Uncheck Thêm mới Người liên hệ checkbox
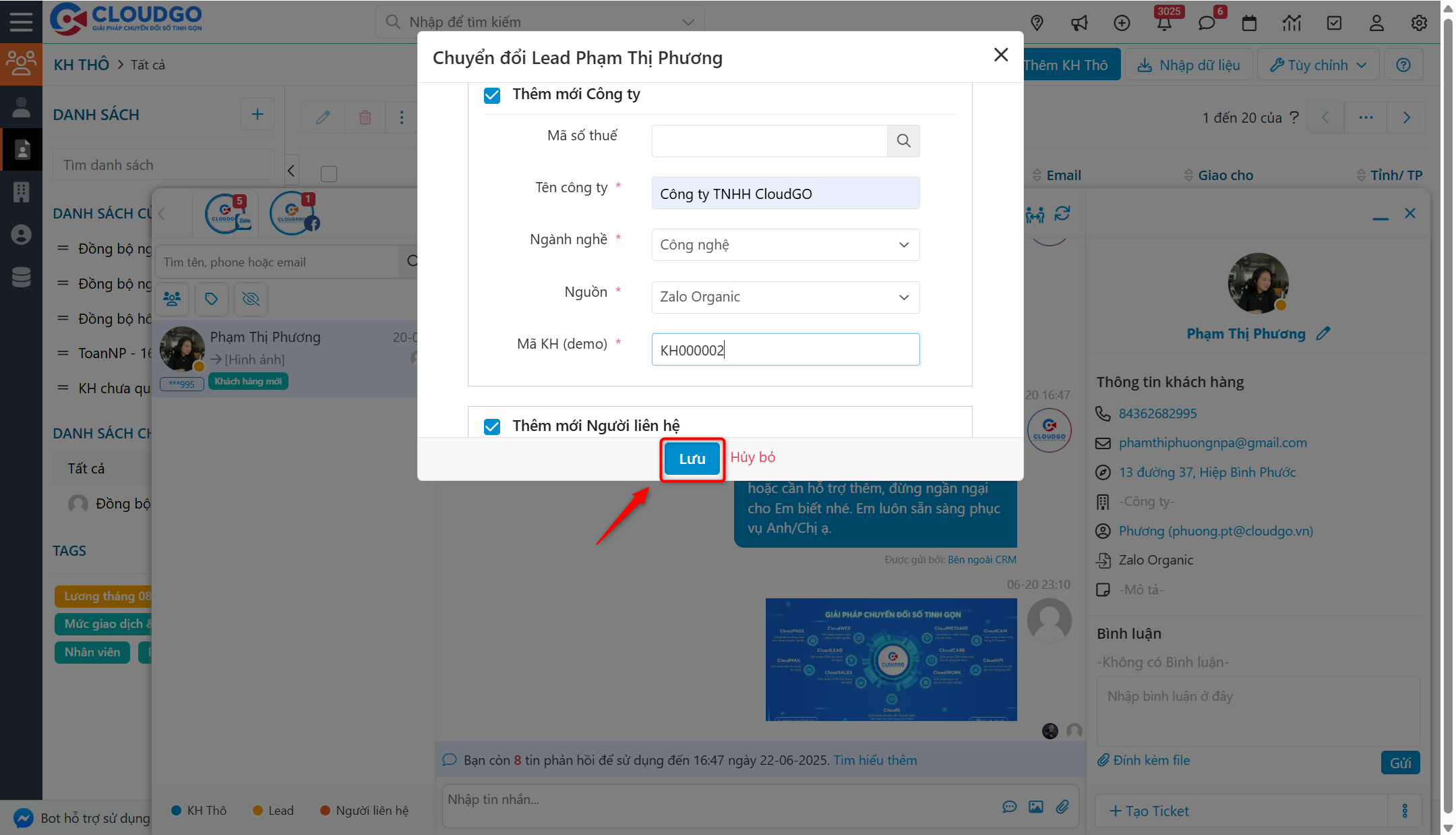The width and height of the screenshot is (1456, 835). point(492,426)
